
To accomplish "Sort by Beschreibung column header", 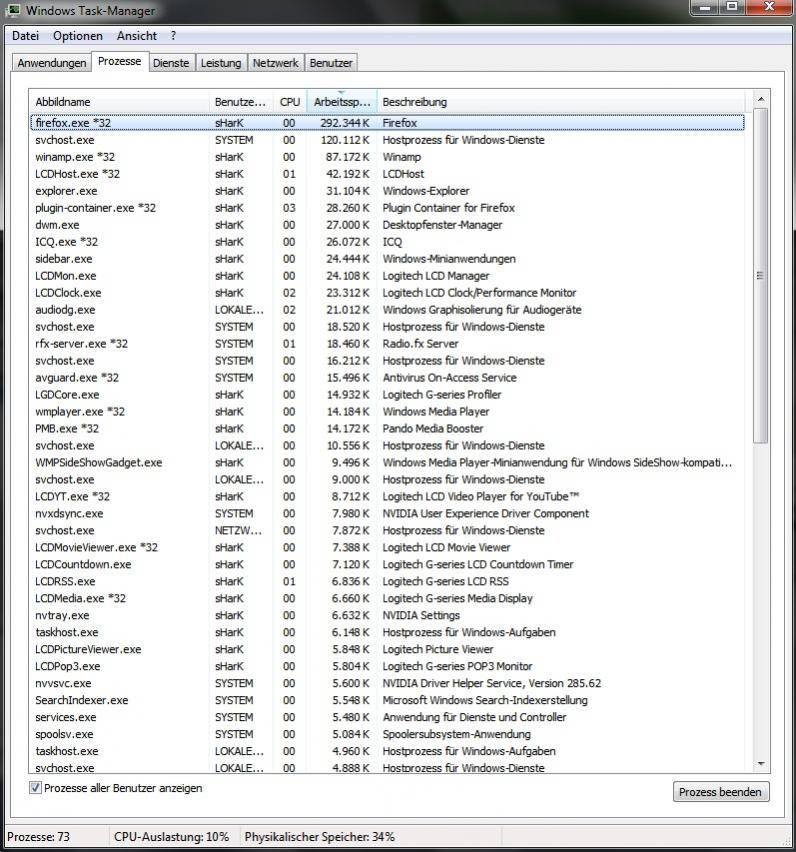I will (561, 102).
